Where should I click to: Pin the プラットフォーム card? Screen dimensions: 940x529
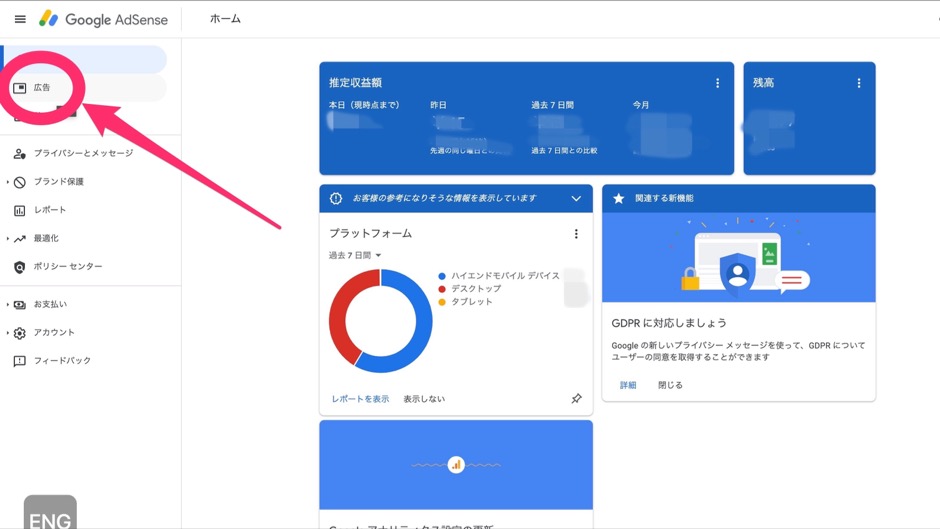coord(576,399)
